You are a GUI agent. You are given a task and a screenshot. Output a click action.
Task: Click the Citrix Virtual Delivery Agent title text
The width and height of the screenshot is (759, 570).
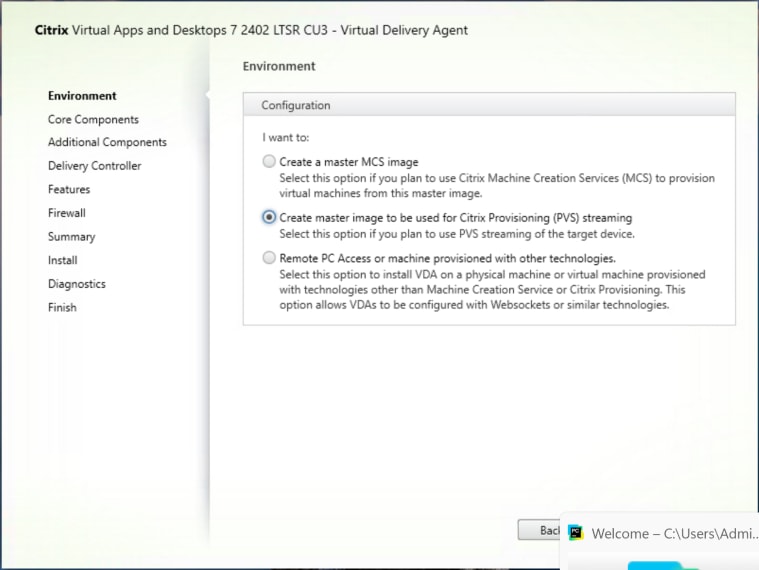251,30
